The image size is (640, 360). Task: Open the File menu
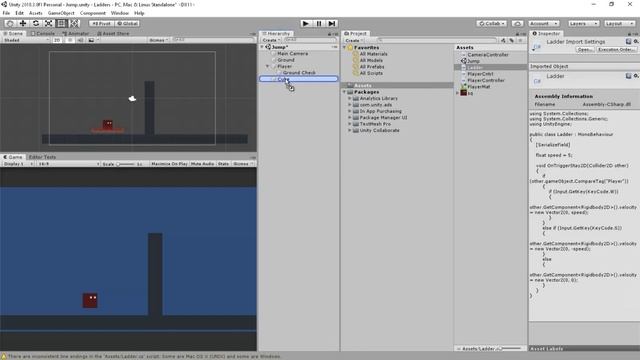6,13
